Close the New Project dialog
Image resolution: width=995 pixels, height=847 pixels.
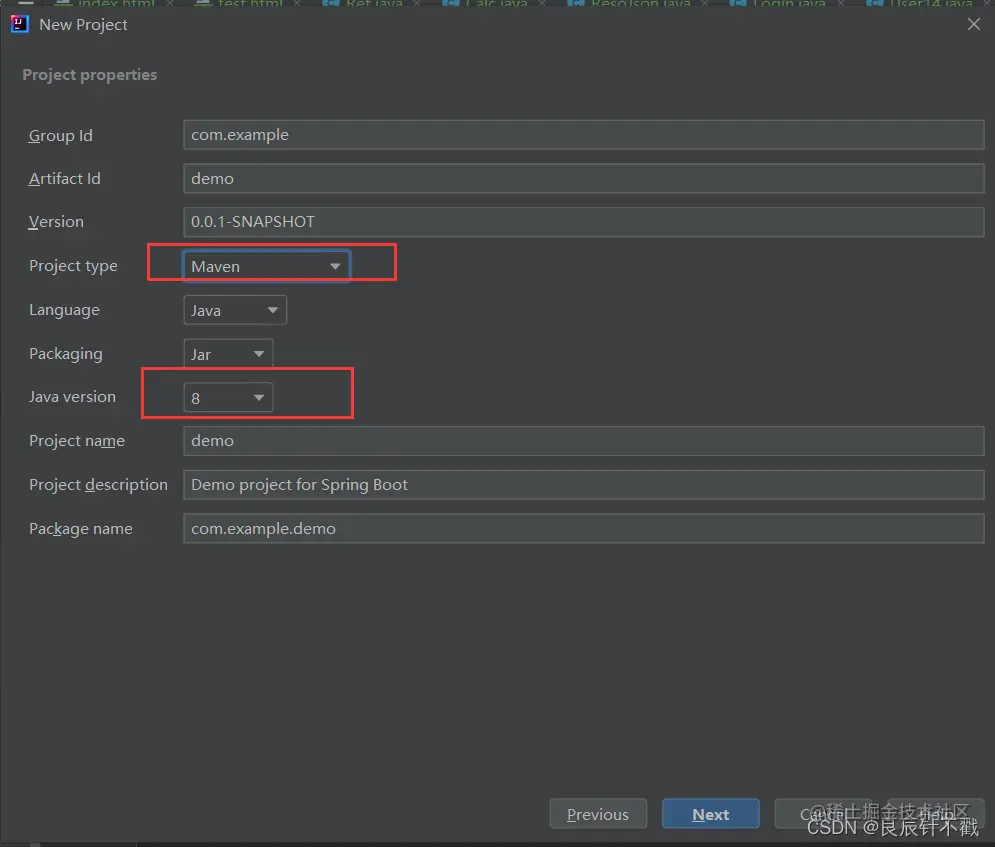(973, 24)
